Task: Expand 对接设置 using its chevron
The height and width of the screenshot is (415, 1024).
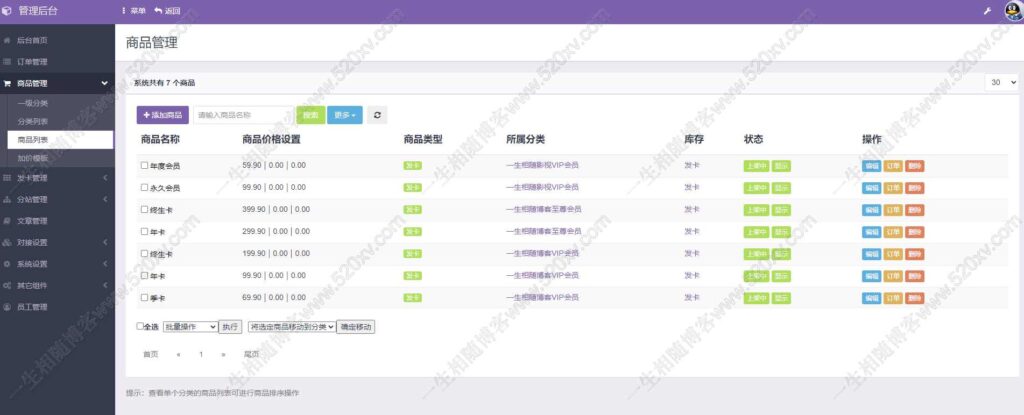Action: (x=105, y=242)
